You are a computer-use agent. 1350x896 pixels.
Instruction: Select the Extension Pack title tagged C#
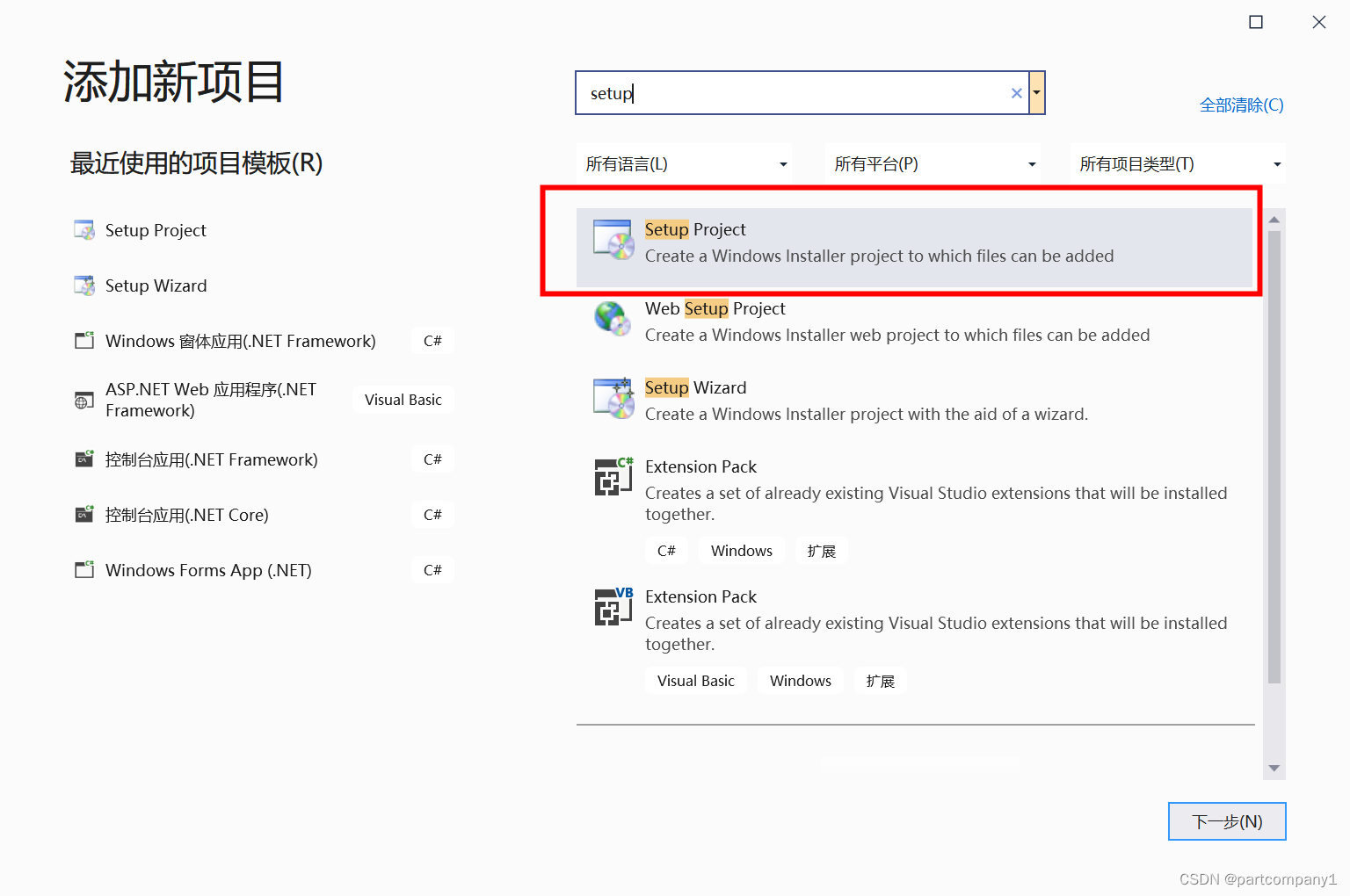click(x=700, y=466)
